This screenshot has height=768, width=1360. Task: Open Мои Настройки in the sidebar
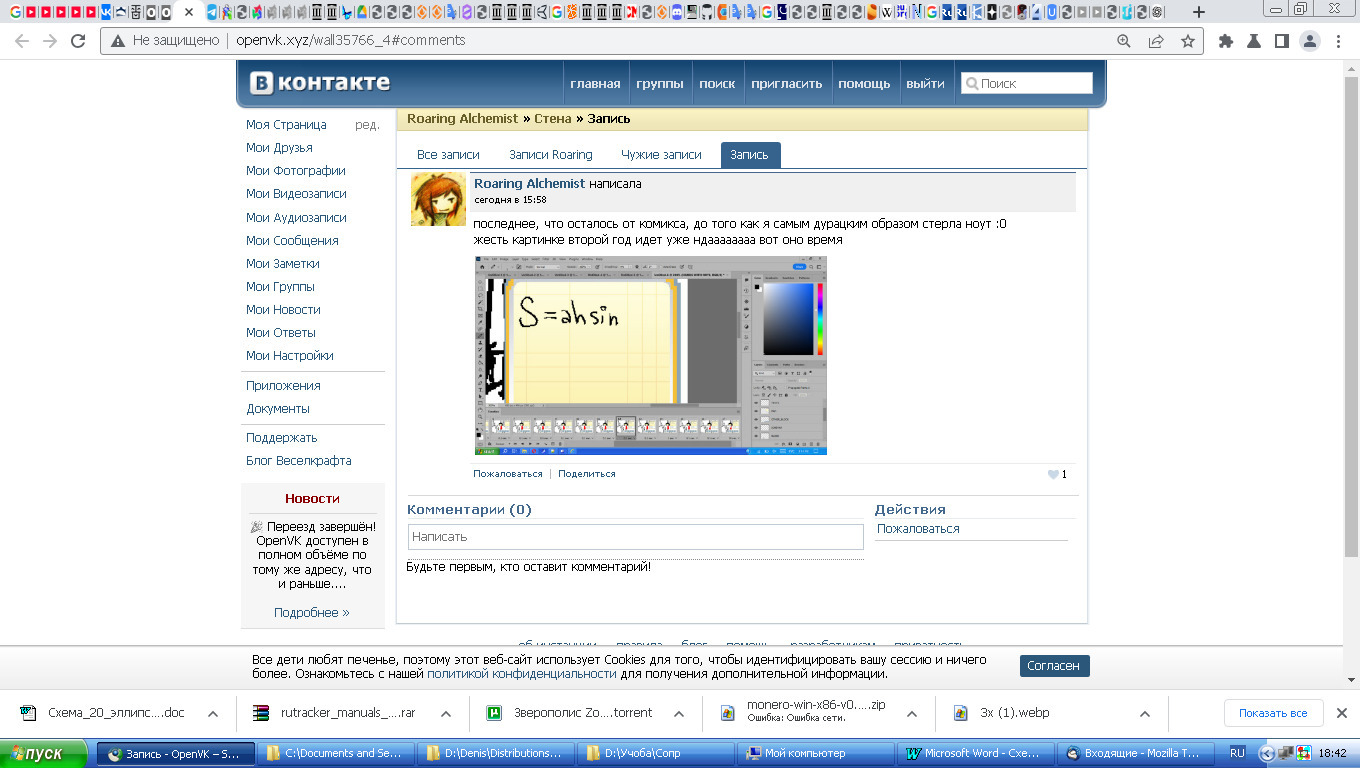coord(290,356)
